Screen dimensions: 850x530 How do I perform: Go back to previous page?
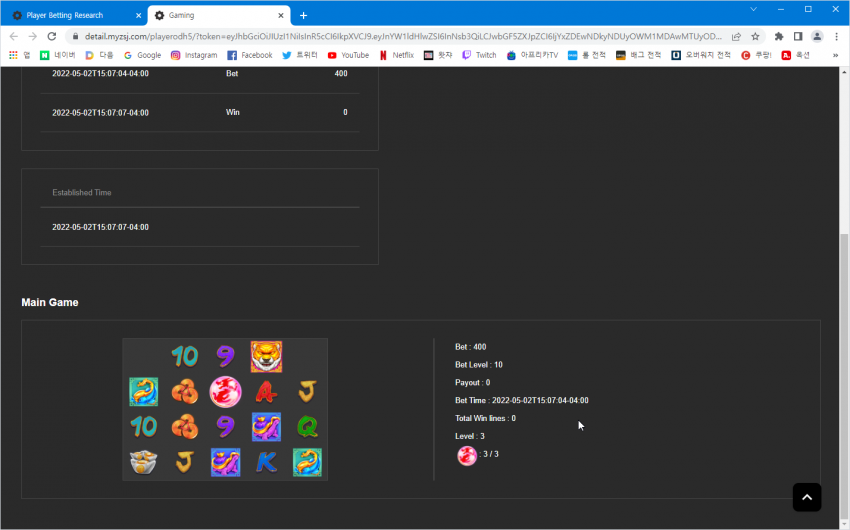14,36
